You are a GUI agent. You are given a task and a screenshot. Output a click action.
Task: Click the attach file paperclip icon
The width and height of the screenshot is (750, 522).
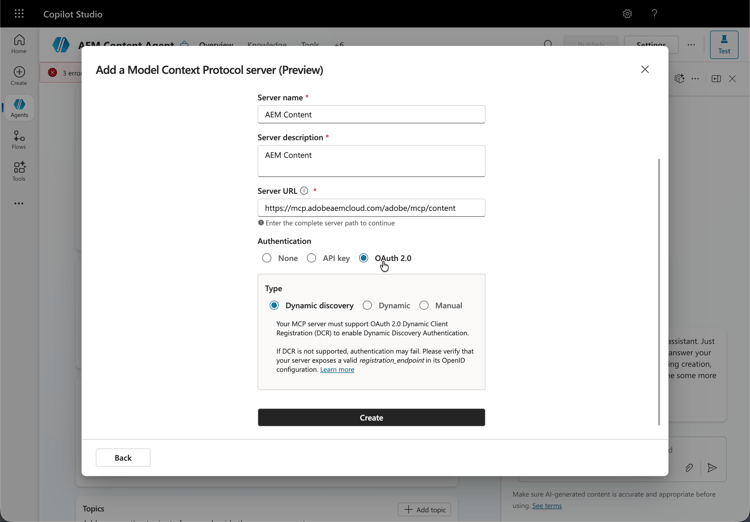point(689,467)
